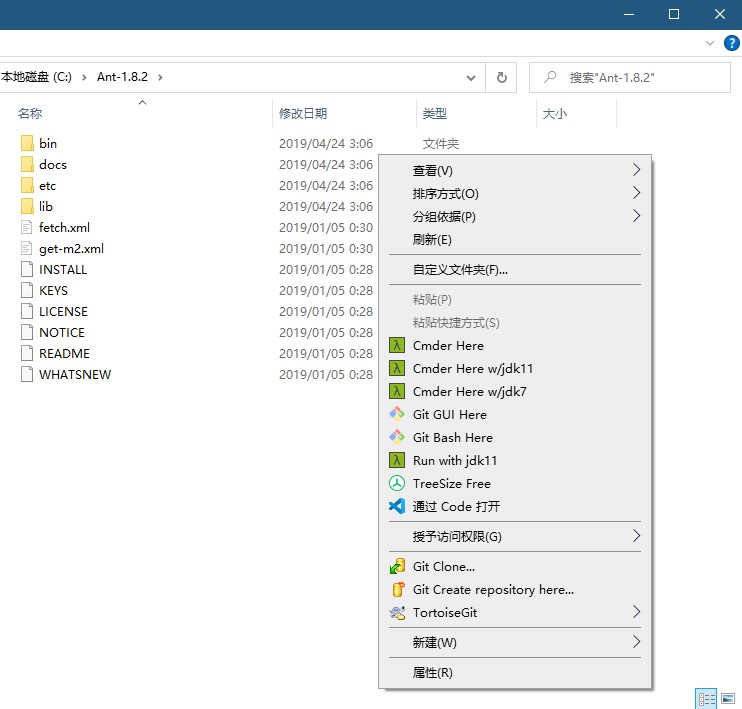
Task: Click Ant-1.8.2 in the breadcrumb path
Action: click(122, 77)
